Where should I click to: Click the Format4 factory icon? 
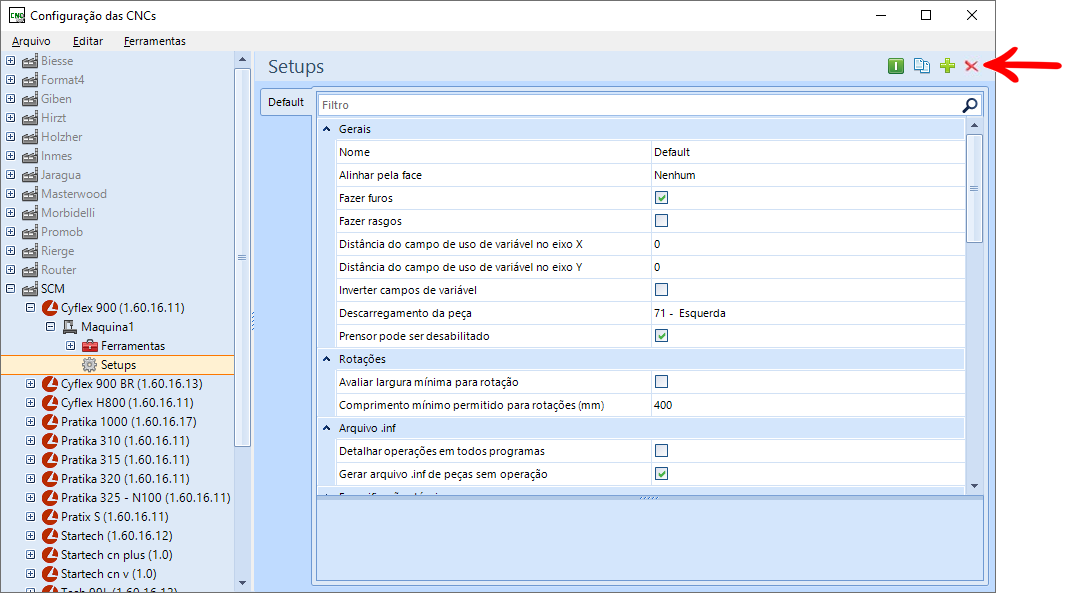(x=30, y=80)
